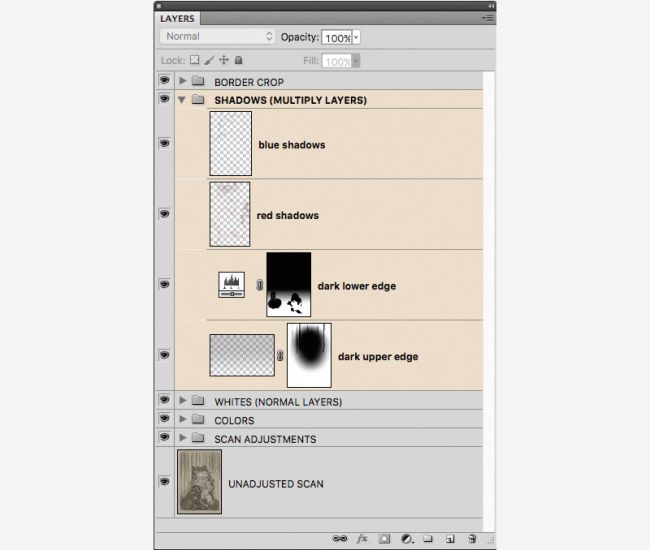Image resolution: width=650 pixels, height=550 pixels.
Task: Collapse the SHADOWS (MULTIPLY LAYERS) group
Action: 182,100
